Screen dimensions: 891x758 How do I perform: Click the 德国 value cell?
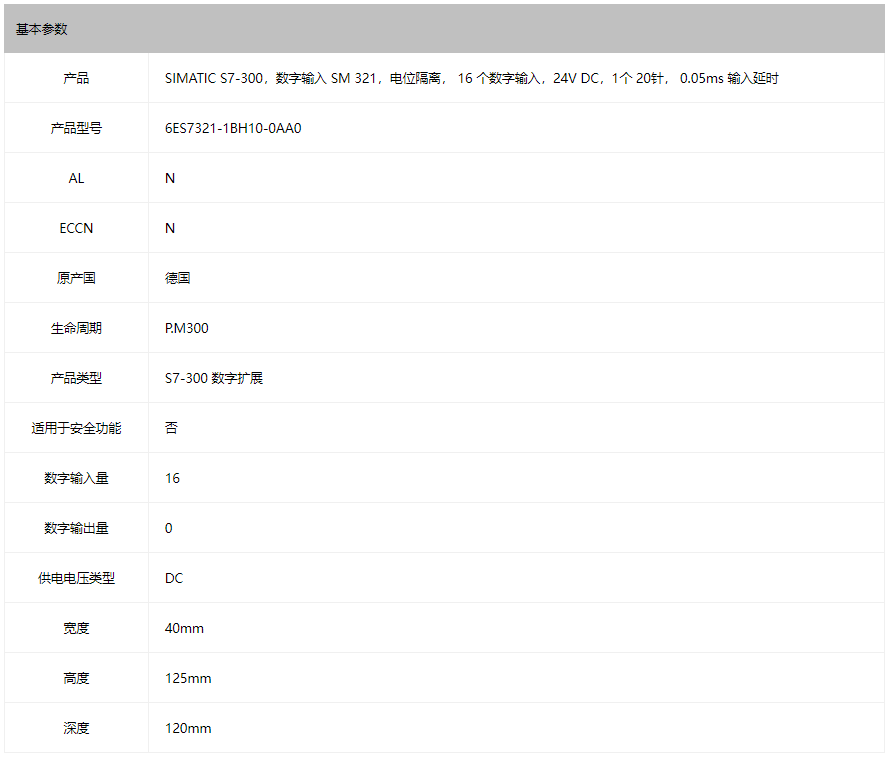tap(517, 278)
